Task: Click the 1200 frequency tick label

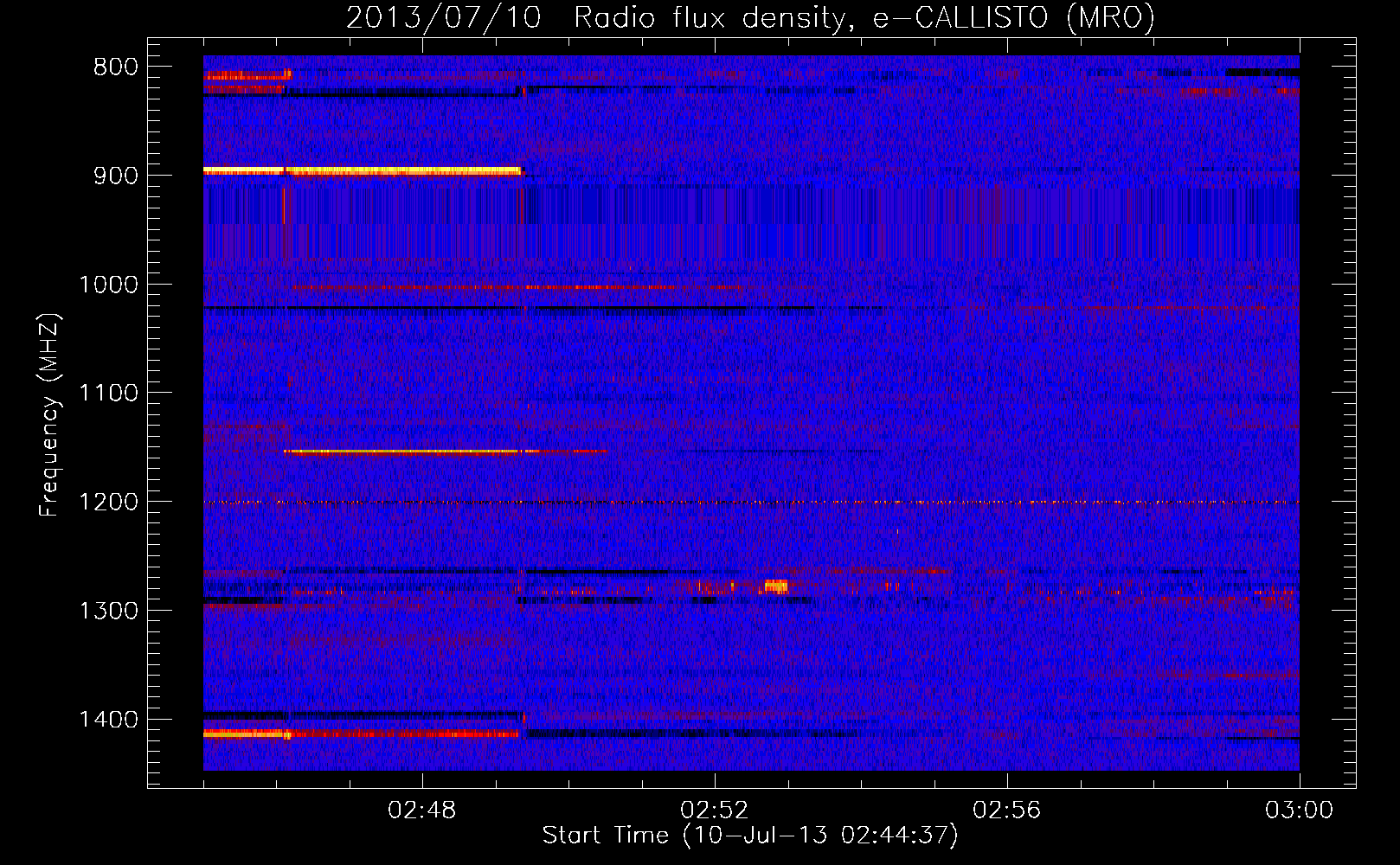Action: pos(108,503)
